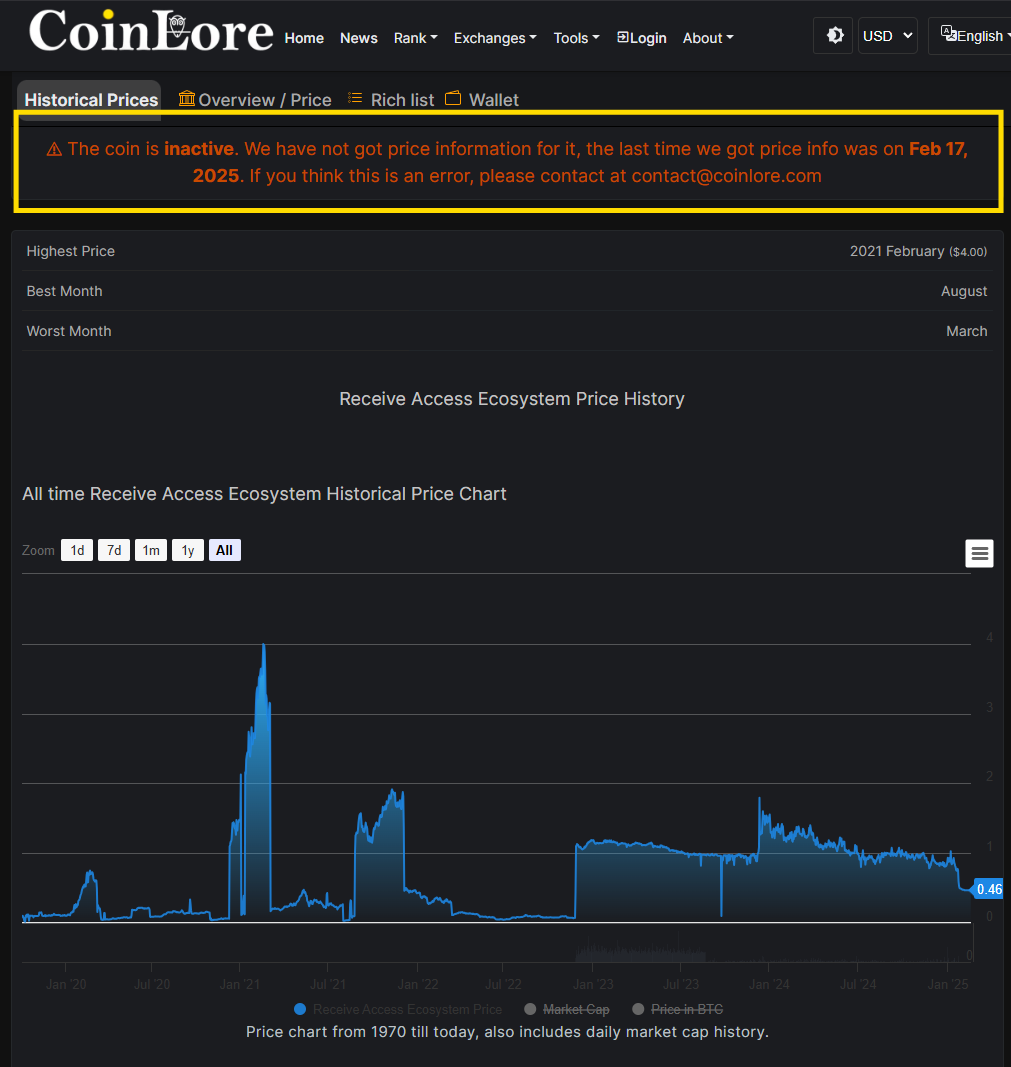The width and height of the screenshot is (1011, 1067).
Task: Click the Highest Price row label
Action: (71, 251)
